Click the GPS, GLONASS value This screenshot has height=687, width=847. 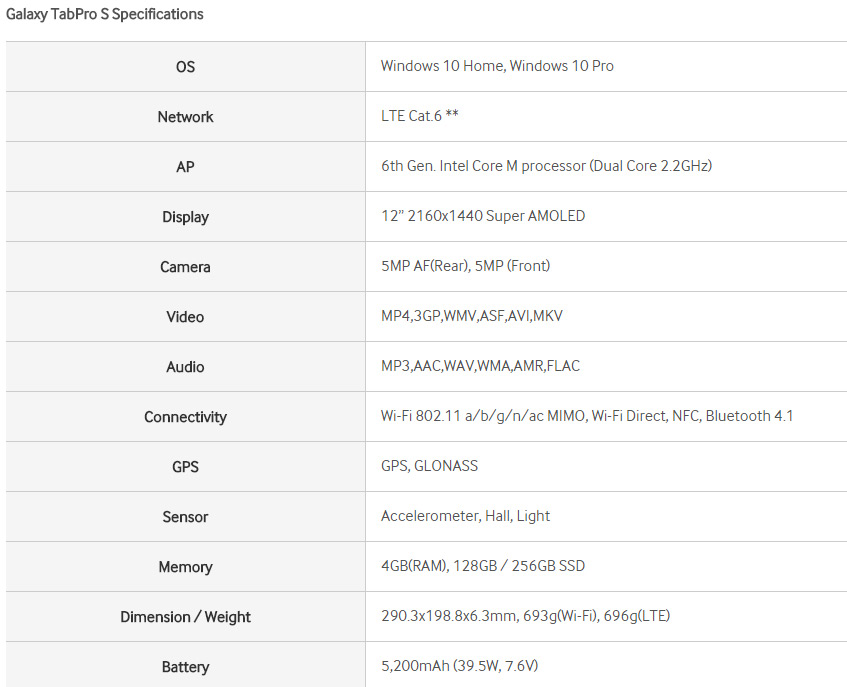429,466
